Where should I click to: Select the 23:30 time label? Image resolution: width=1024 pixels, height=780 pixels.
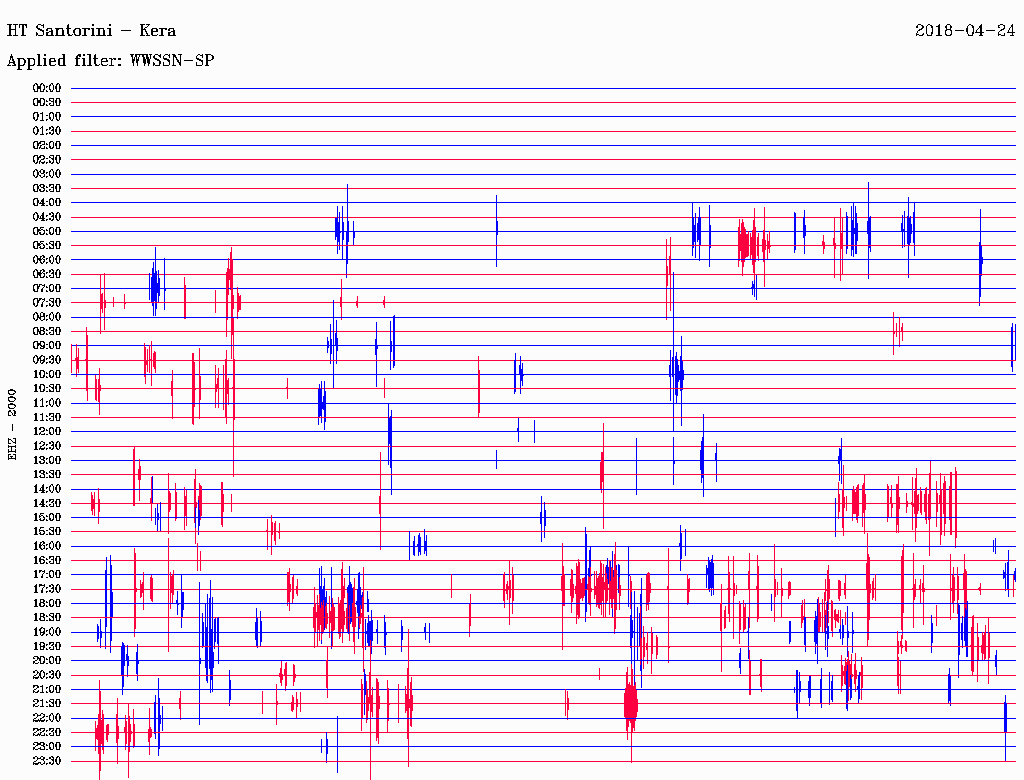(47, 761)
